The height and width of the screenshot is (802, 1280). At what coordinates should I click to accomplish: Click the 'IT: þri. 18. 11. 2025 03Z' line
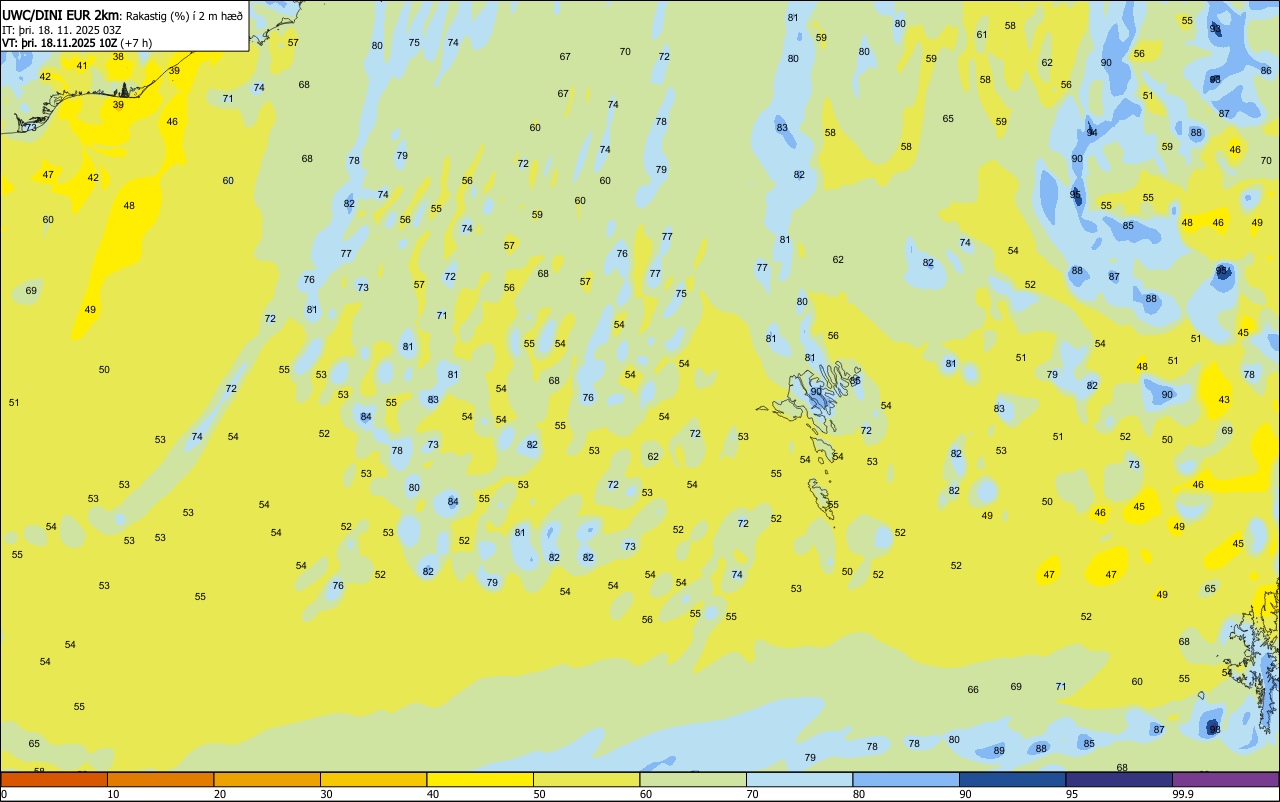pos(59,30)
